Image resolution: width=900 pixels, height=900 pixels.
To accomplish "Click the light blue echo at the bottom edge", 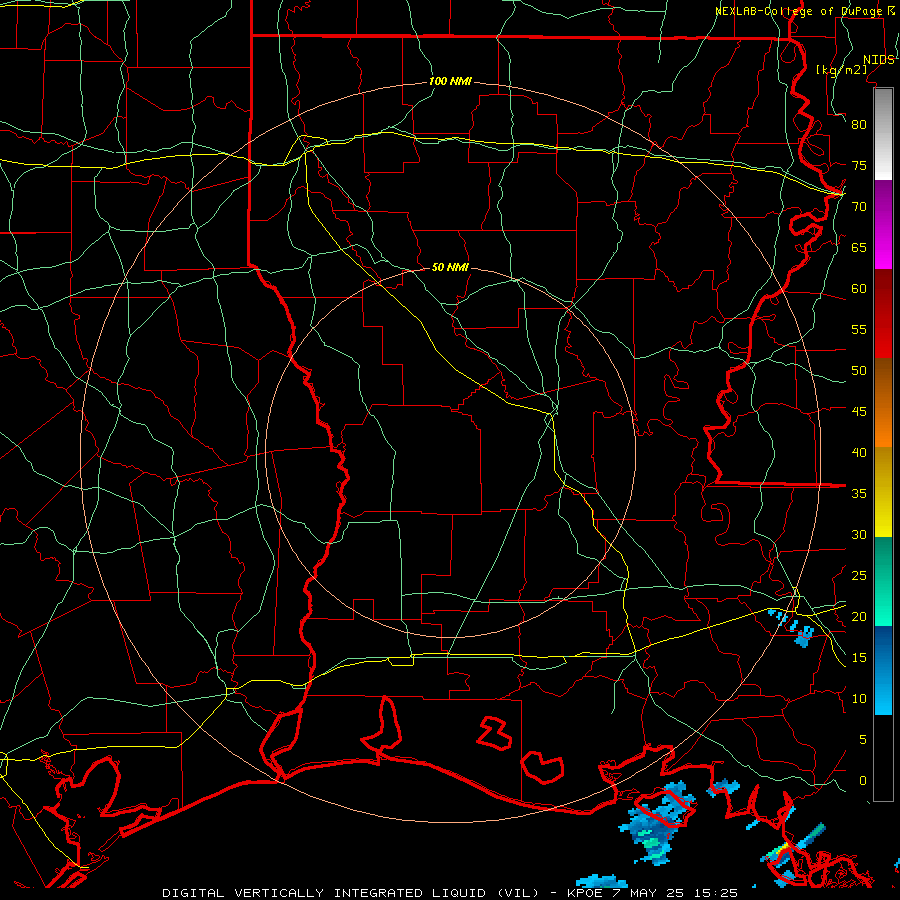I will 601,881.
